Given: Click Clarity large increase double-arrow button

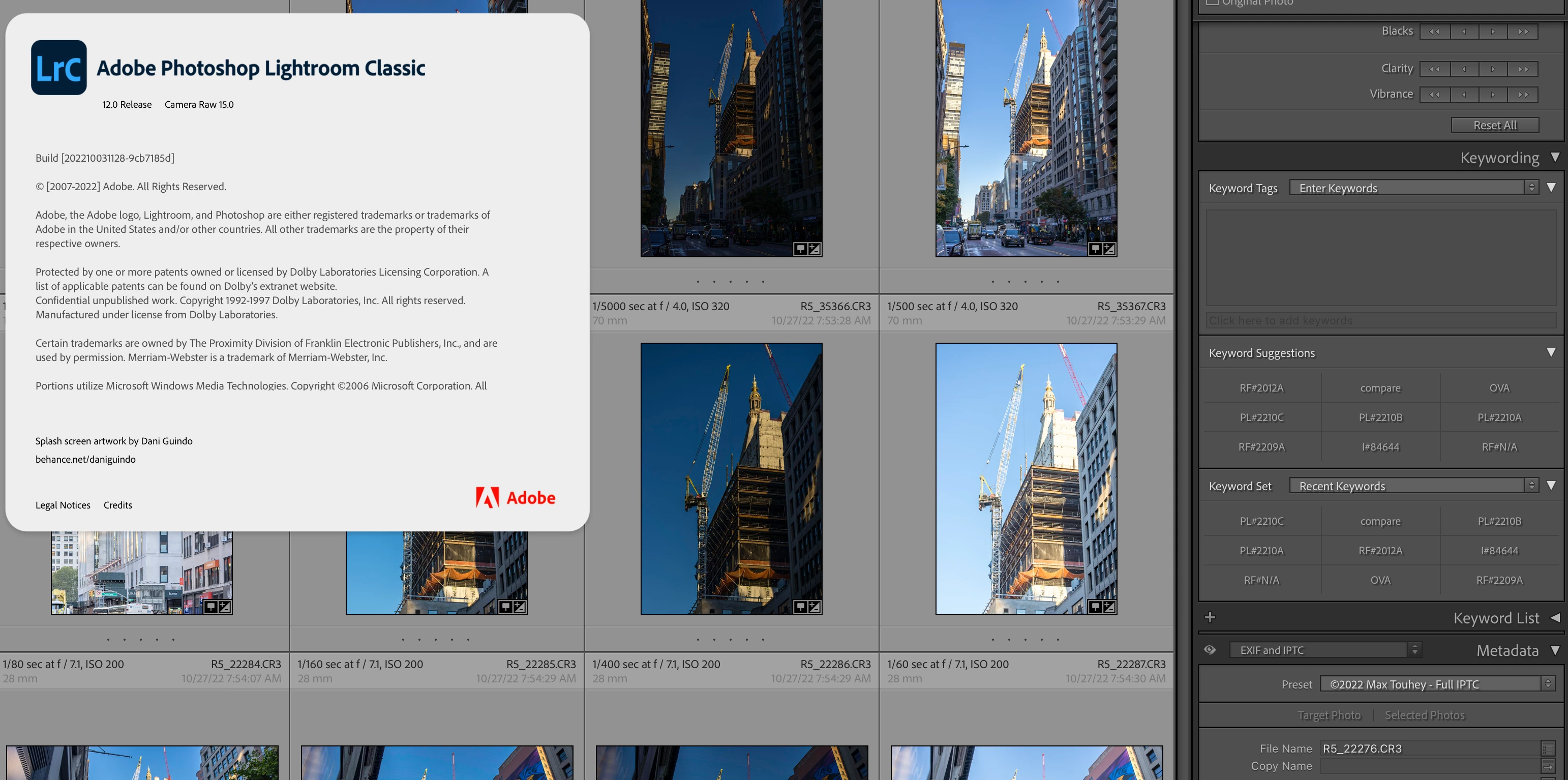Looking at the screenshot, I should [1523, 69].
